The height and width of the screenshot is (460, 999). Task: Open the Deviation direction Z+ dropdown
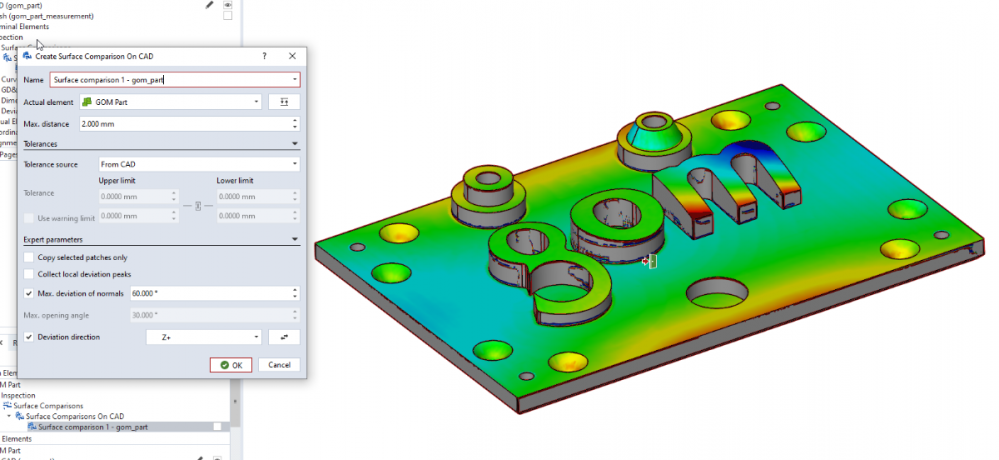[204, 337]
